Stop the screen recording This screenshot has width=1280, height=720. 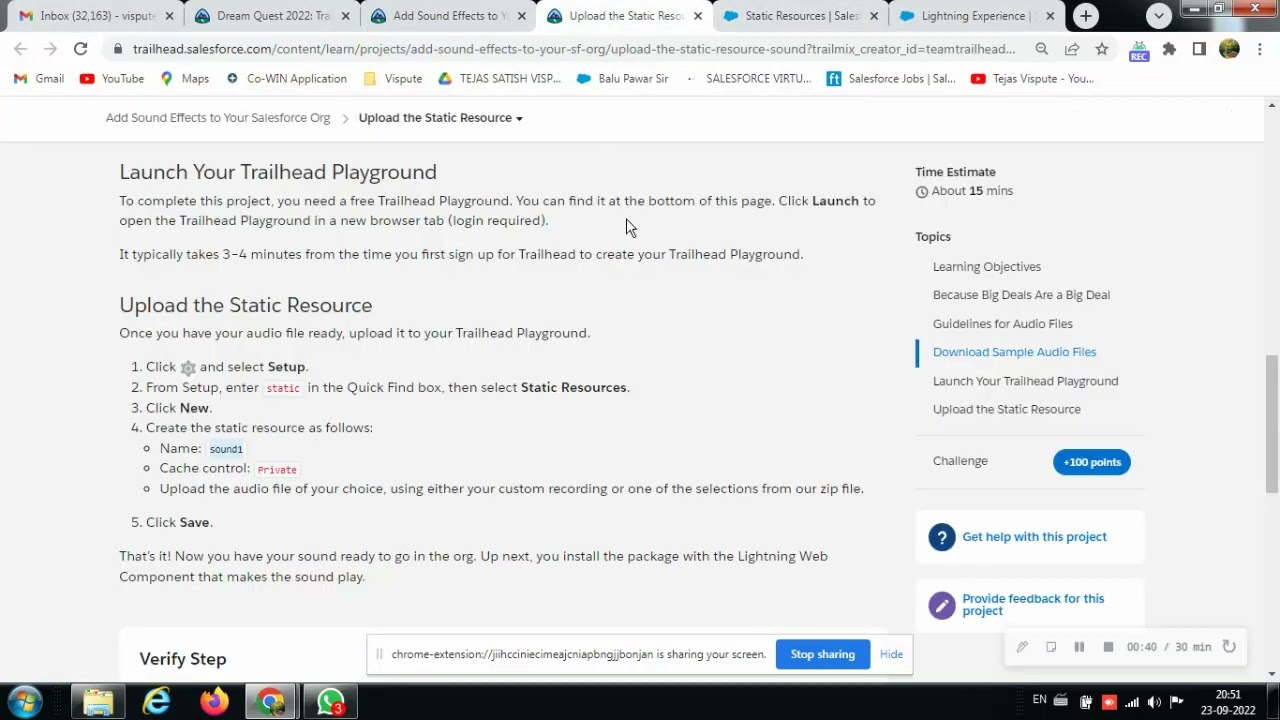1108,647
